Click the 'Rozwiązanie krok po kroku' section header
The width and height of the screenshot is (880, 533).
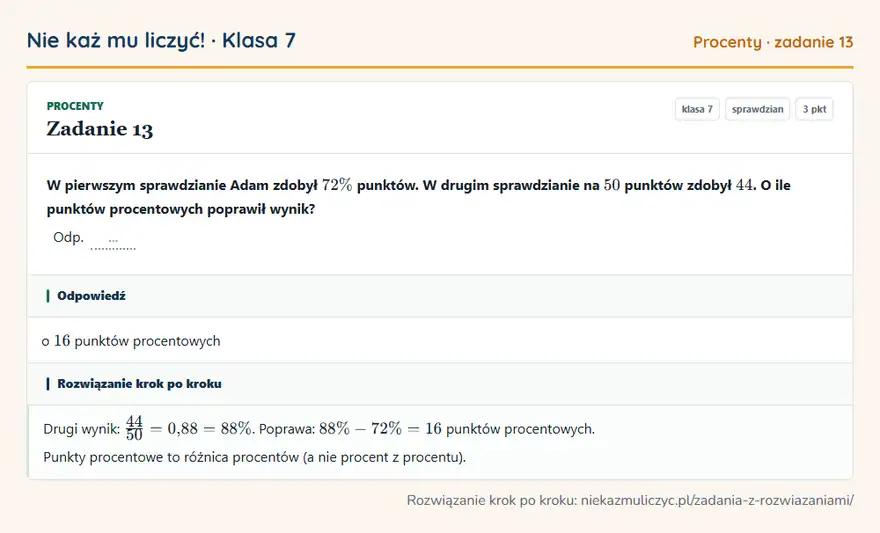[440, 384]
